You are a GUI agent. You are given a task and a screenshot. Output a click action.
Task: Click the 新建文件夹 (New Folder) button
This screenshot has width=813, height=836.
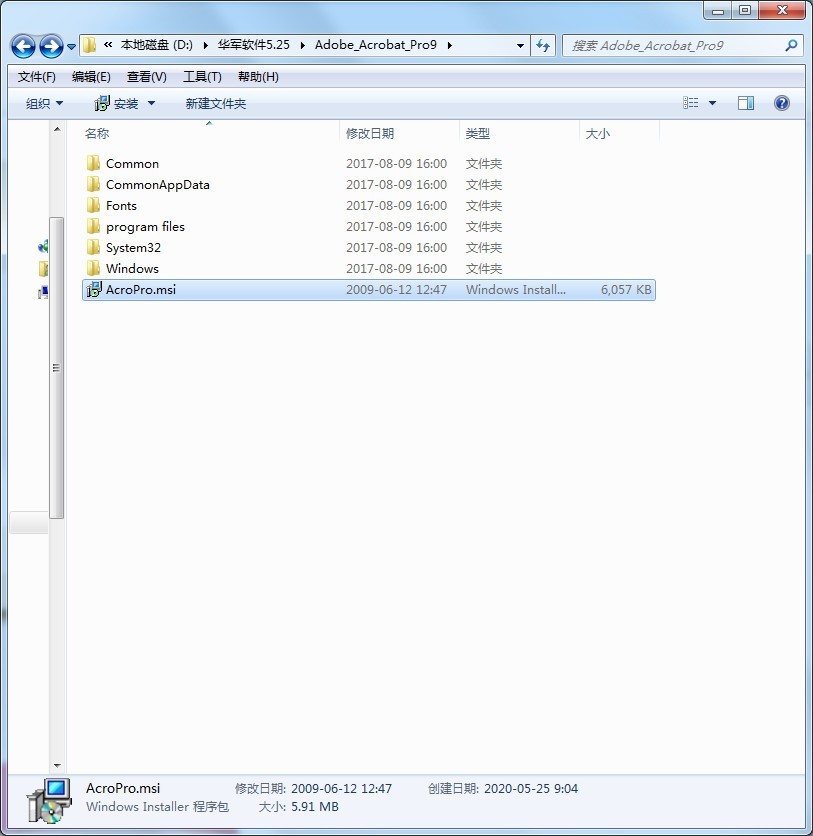216,102
